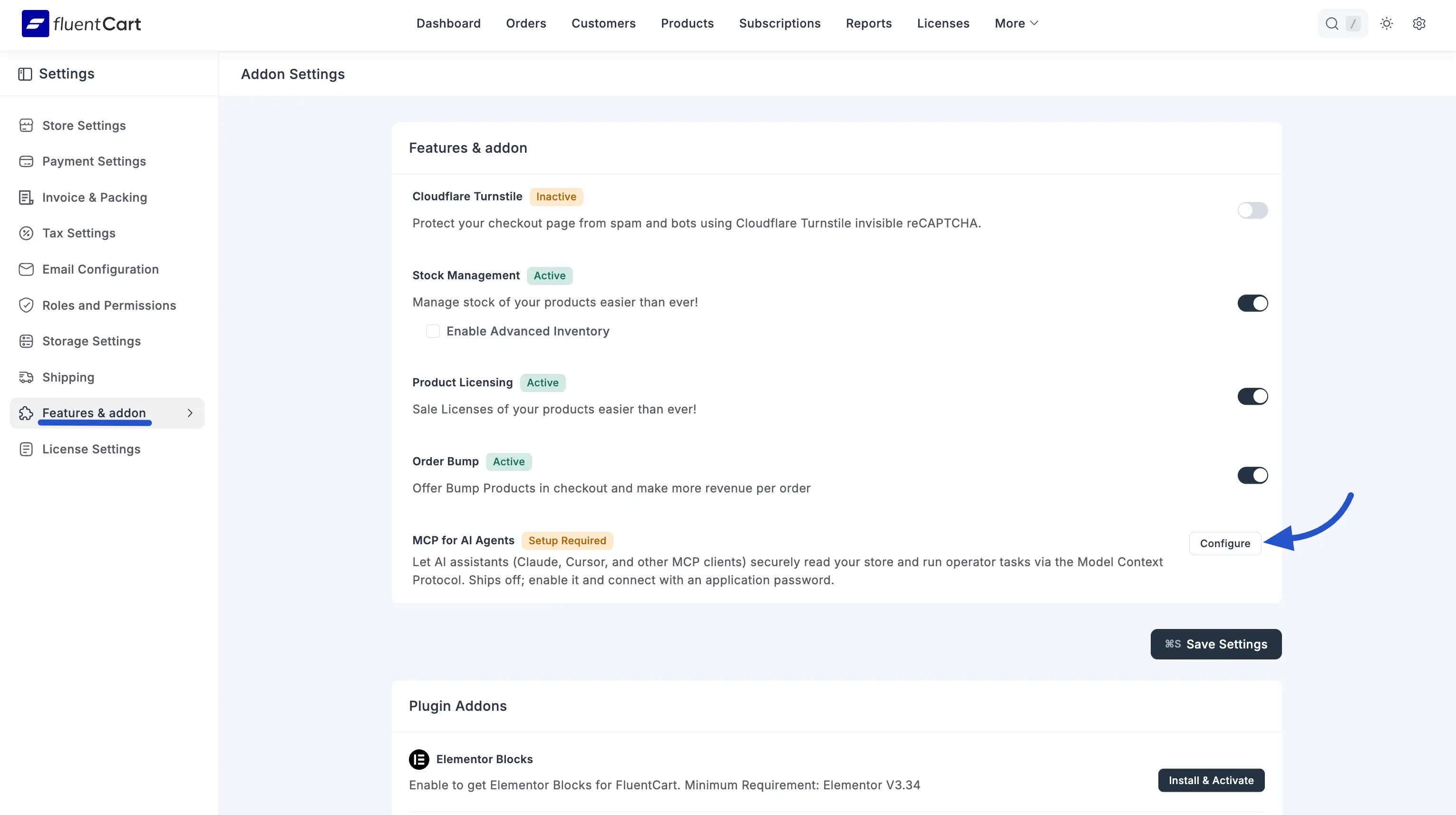Click the Email Configuration envelope icon

[x=26, y=269]
